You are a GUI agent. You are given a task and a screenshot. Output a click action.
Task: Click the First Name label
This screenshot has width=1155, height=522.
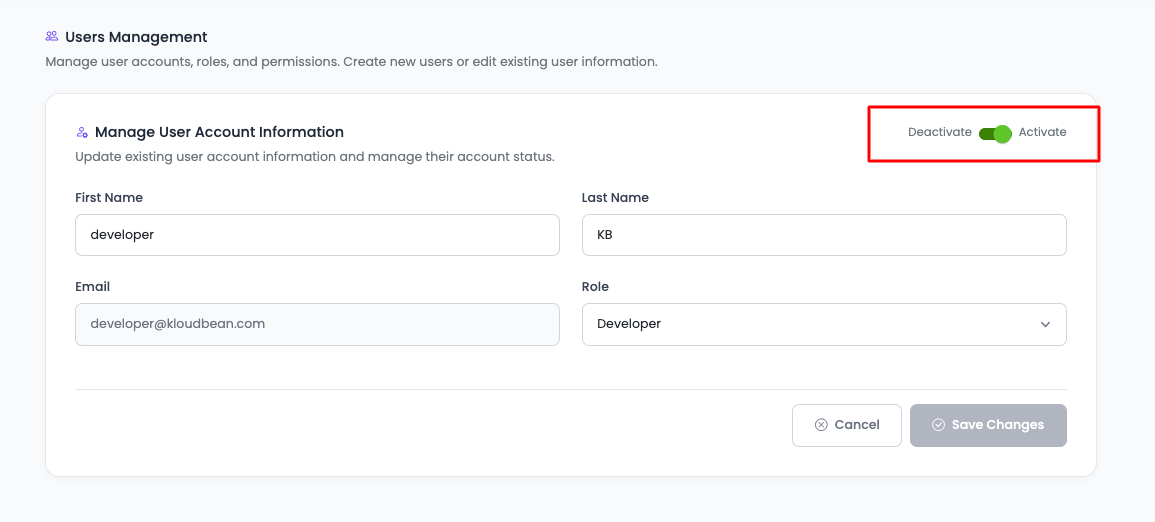109,198
